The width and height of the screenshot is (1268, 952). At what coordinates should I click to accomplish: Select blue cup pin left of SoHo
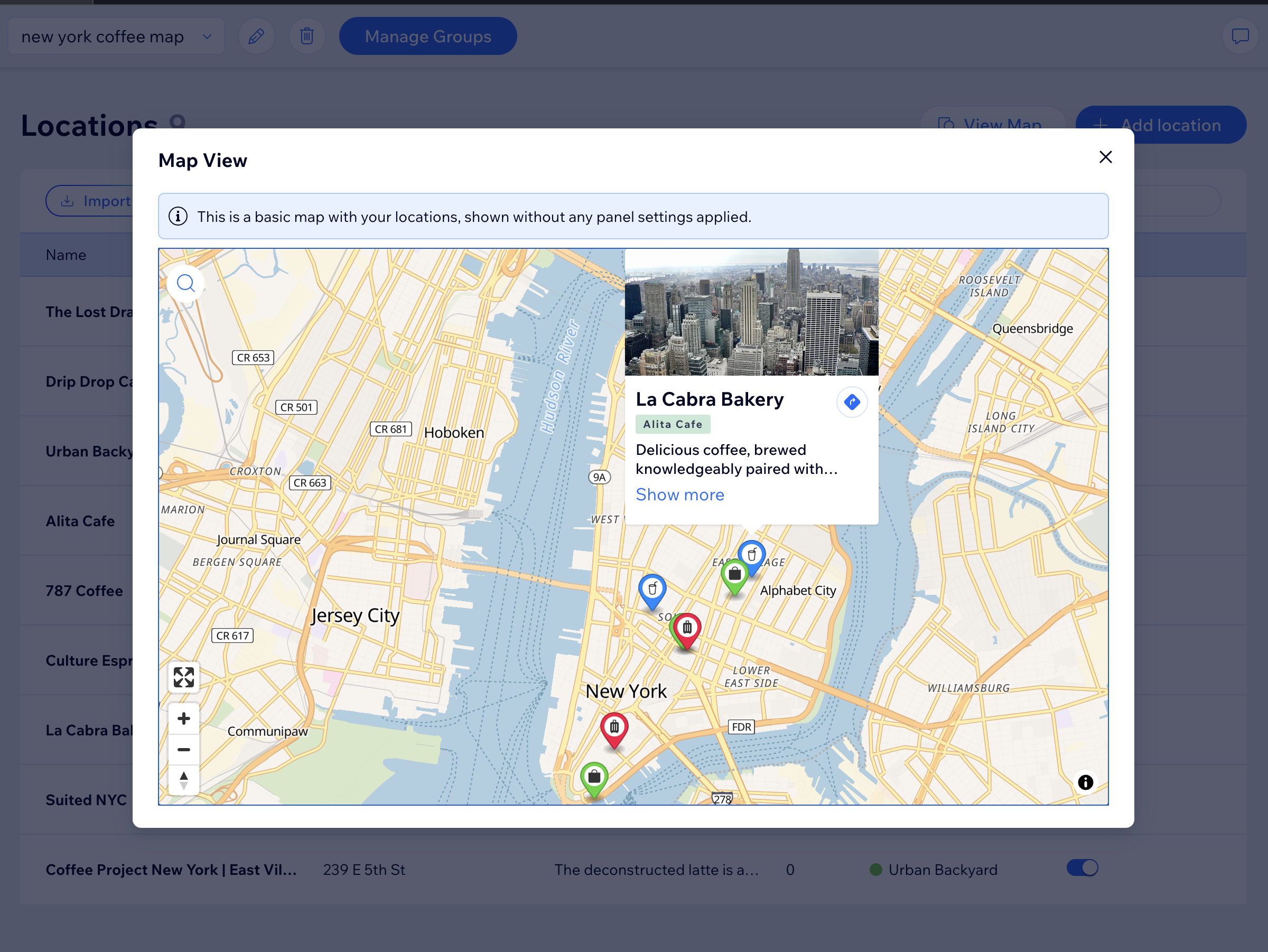652,590
